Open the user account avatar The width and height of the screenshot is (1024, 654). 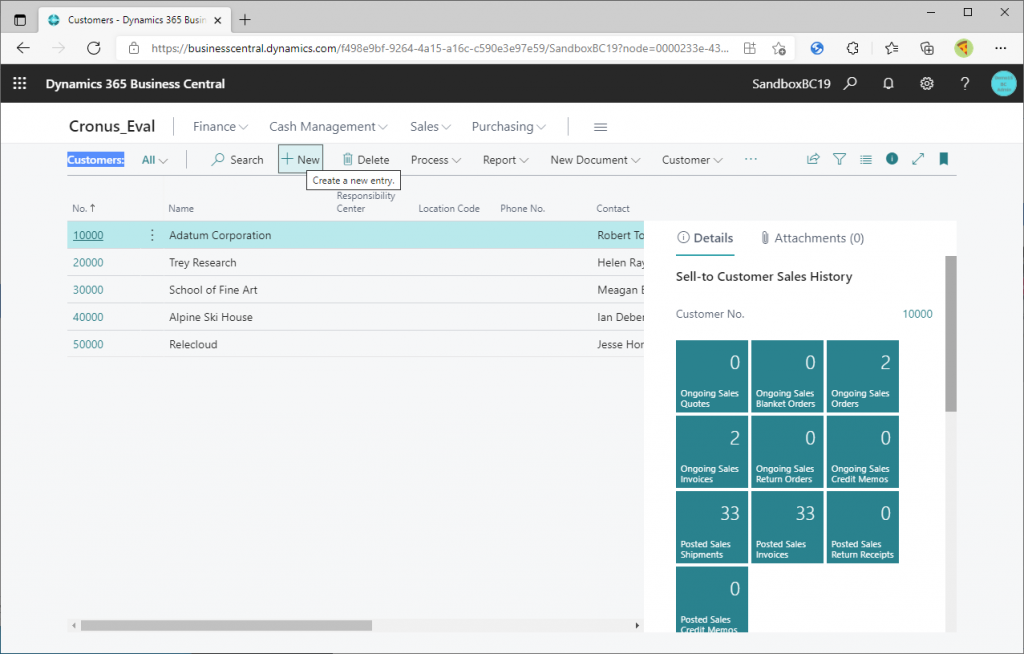point(1003,84)
